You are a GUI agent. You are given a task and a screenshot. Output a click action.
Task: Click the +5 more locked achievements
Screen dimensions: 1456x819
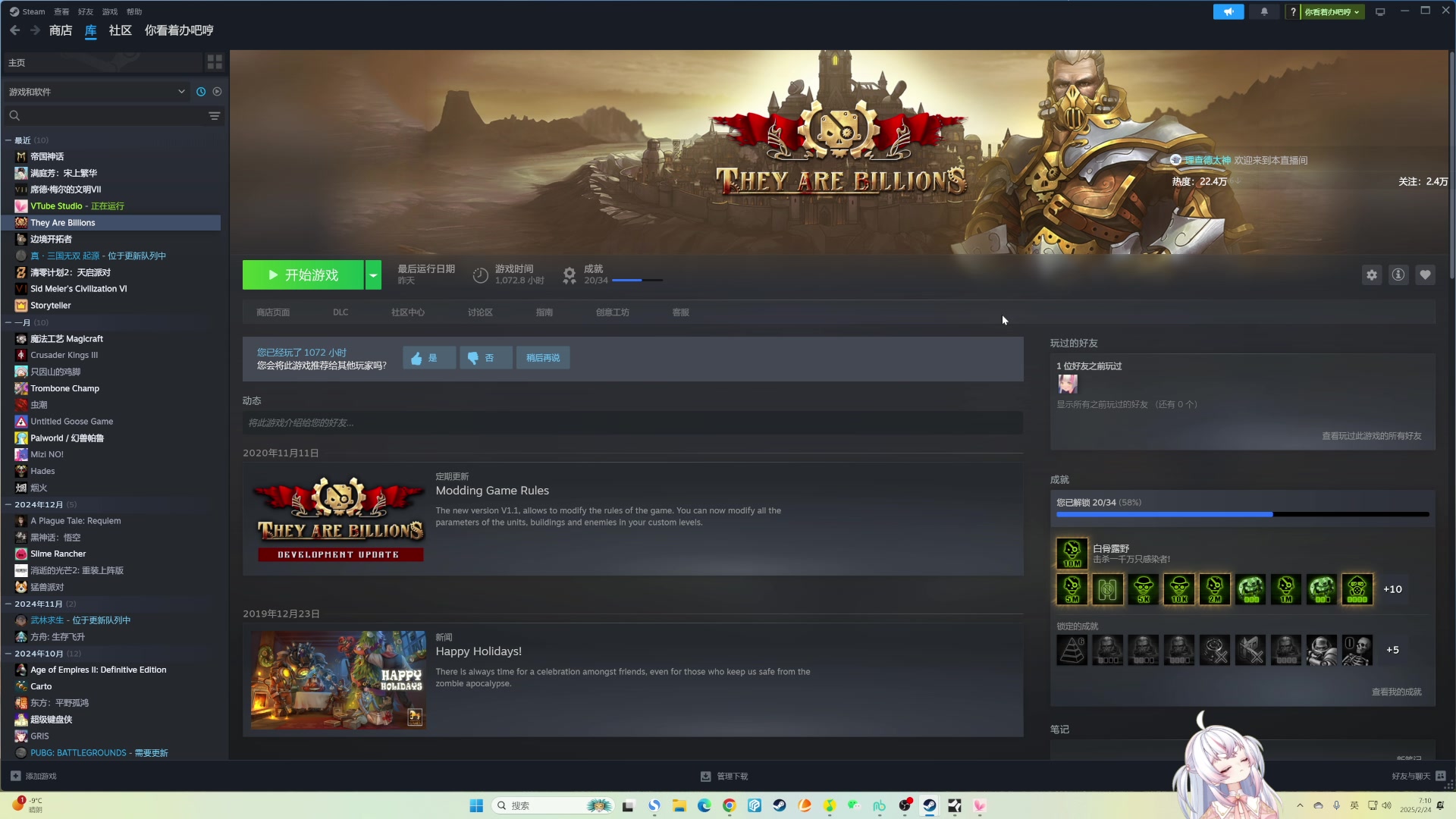pyautogui.click(x=1393, y=650)
